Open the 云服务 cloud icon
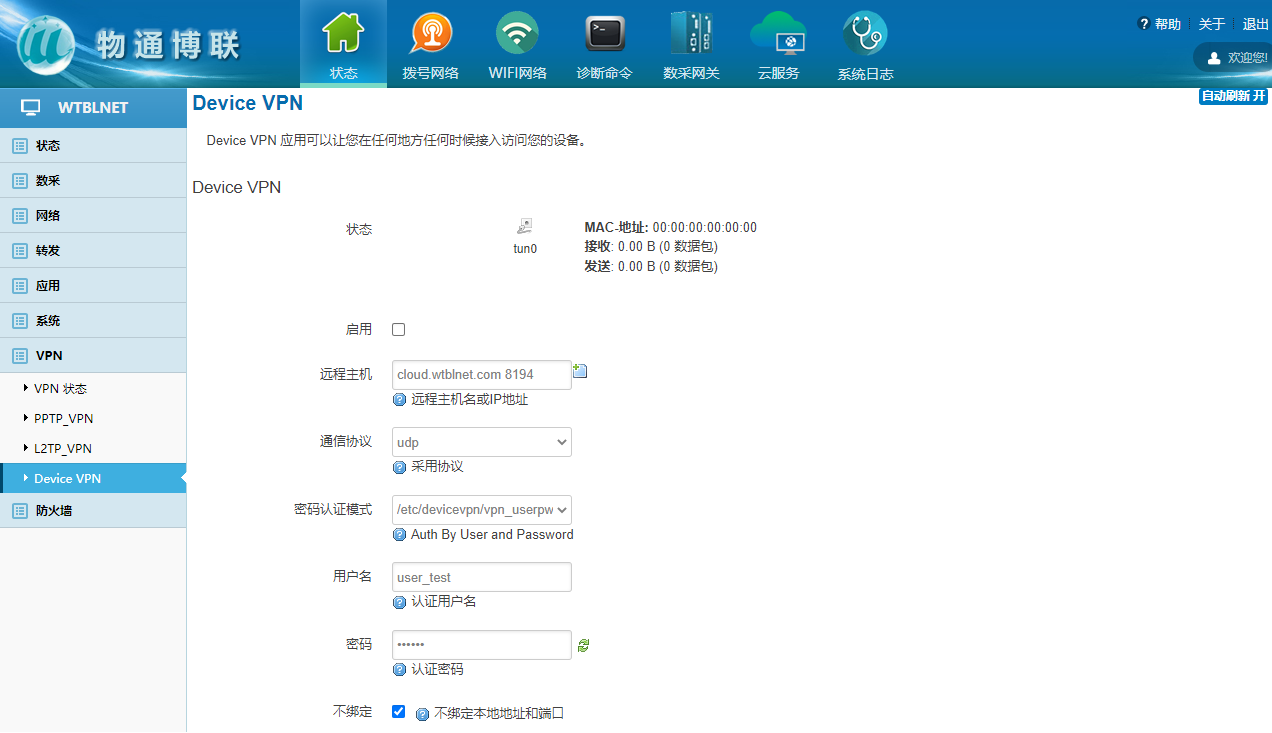The width and height of the screenshot is (1272, 733). (778, 35)
